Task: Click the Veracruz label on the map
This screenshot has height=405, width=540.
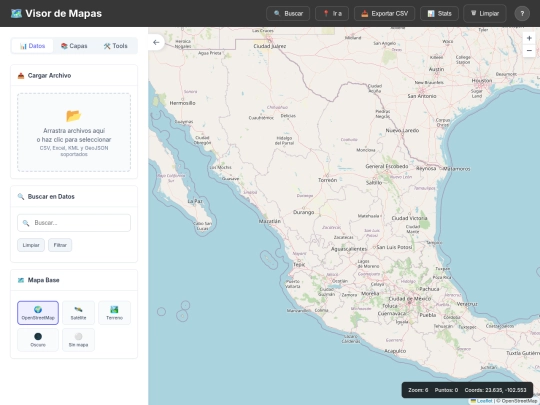Action: (x=467, y=304)
